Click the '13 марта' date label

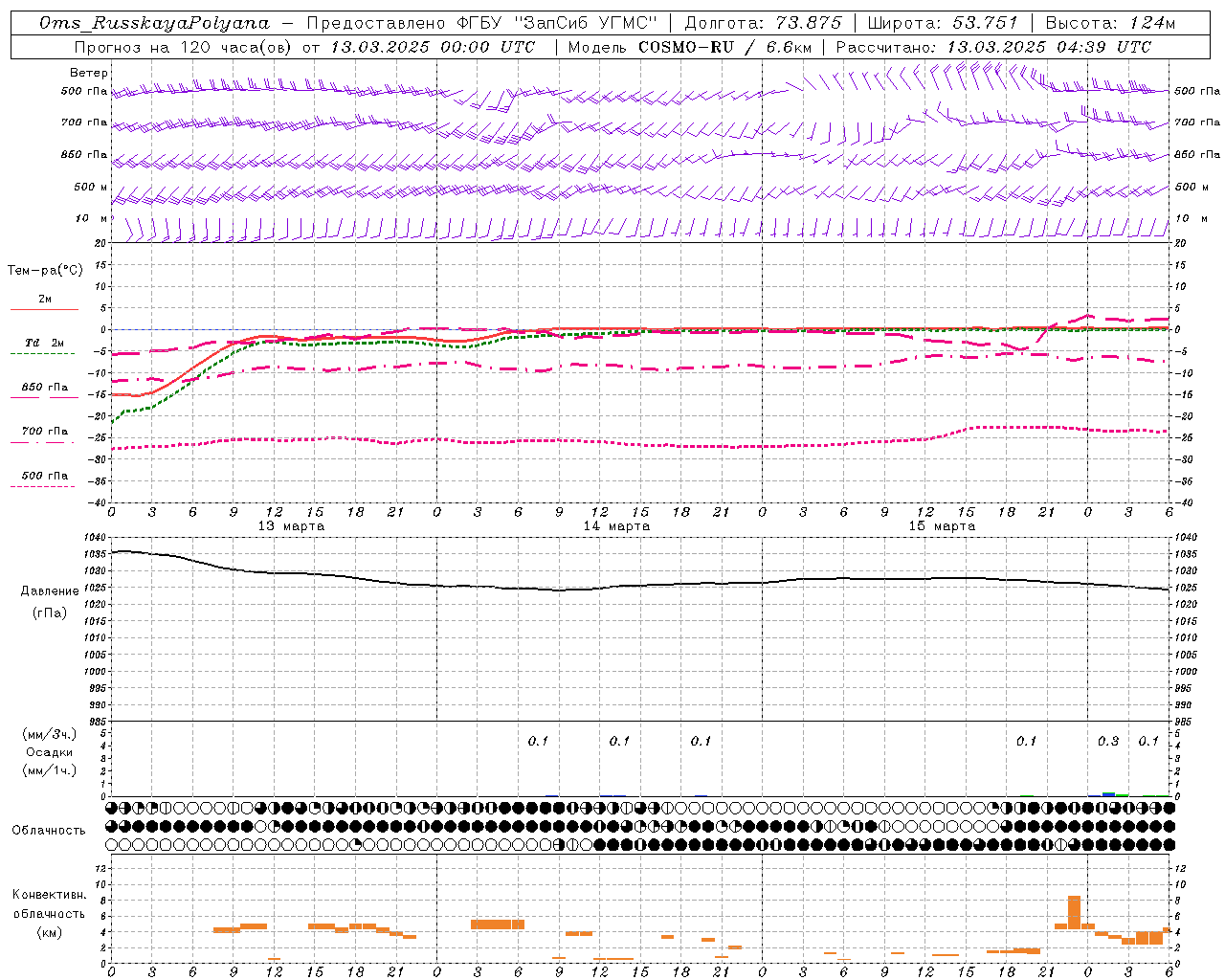tap(291, 526)
